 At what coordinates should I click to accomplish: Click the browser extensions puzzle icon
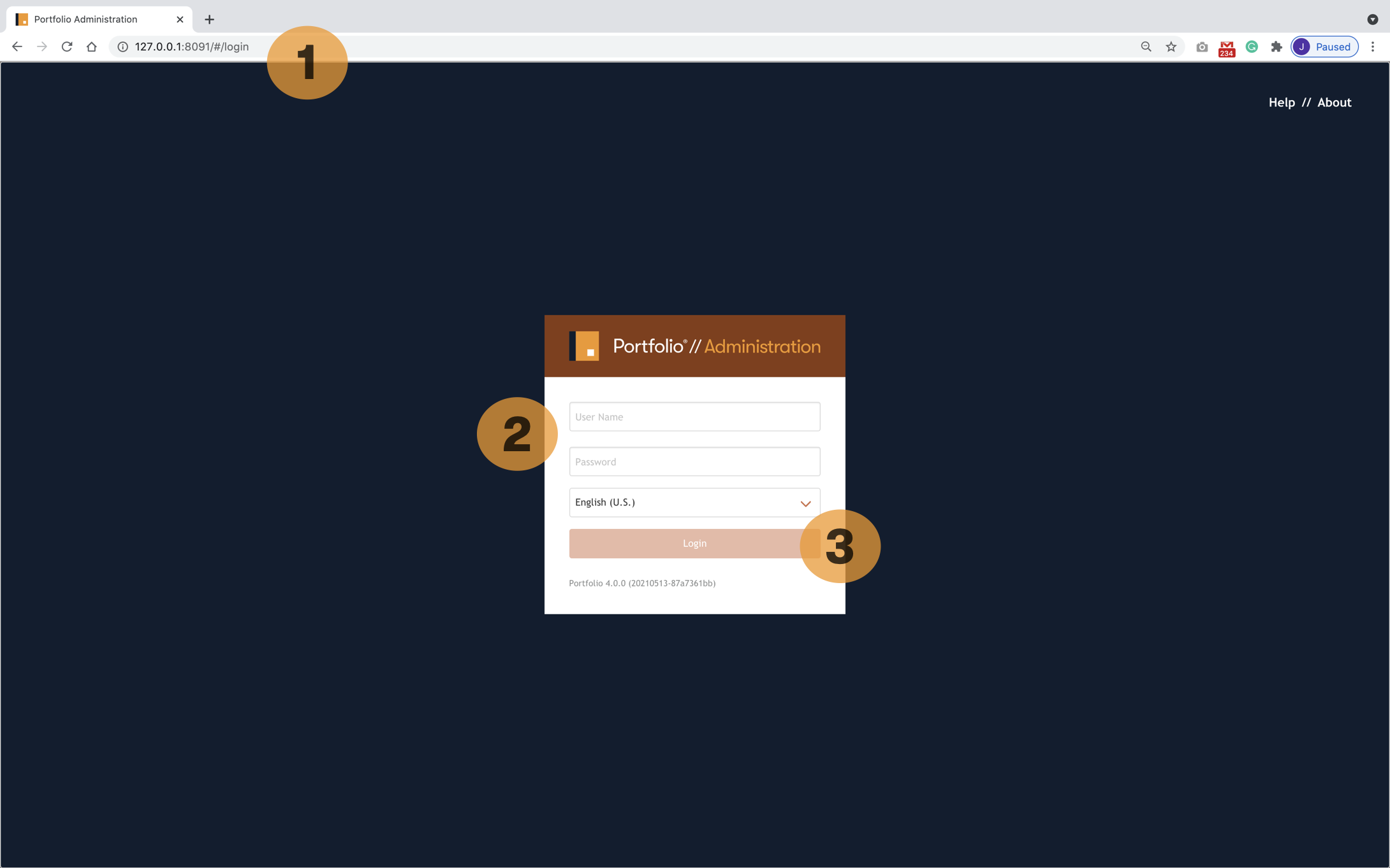[1277, 46]
